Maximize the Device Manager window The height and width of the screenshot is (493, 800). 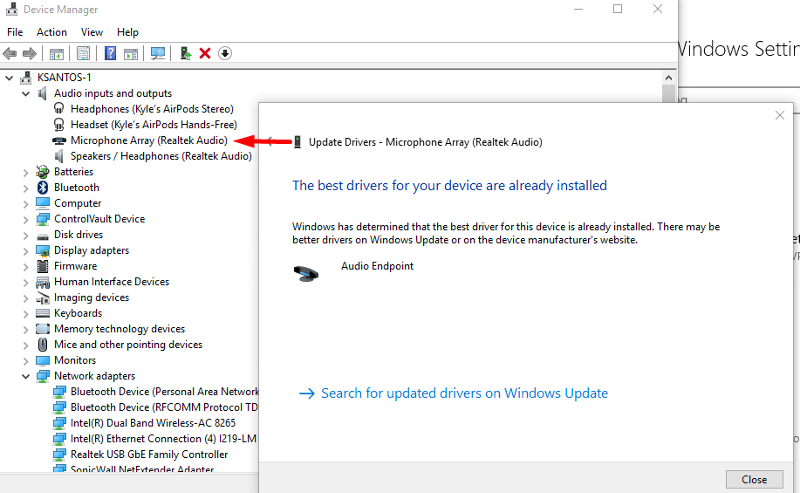click(x=617, y=9)
